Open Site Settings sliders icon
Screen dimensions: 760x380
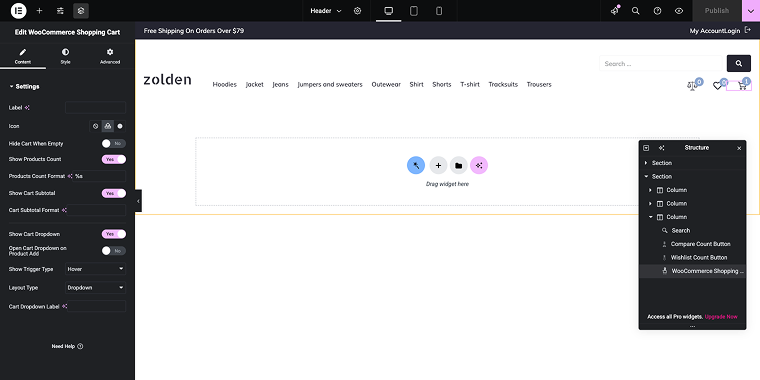60,11
